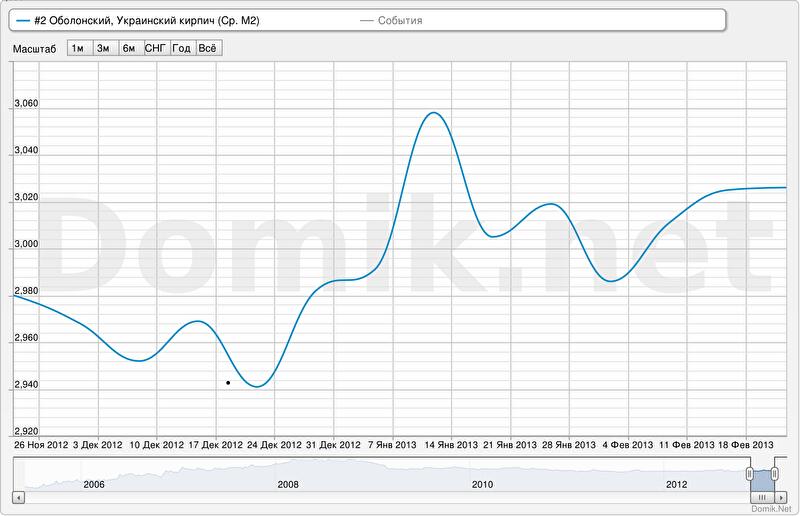Click the scrollbar left arrow
This screenshot has width=800, height=516.
click(17, 496)
